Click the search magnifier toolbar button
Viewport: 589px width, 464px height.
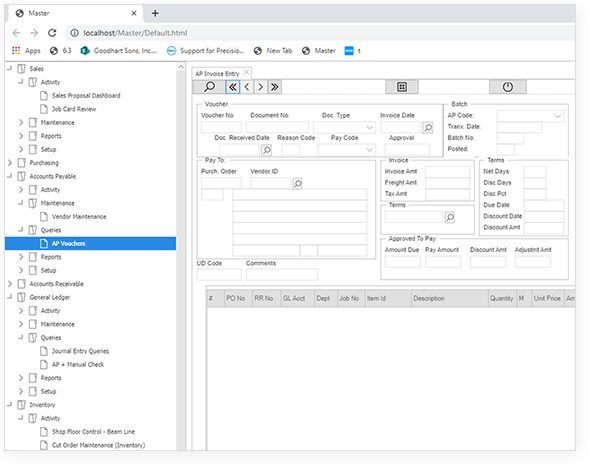pyautogui.click(x=209, y=87)
